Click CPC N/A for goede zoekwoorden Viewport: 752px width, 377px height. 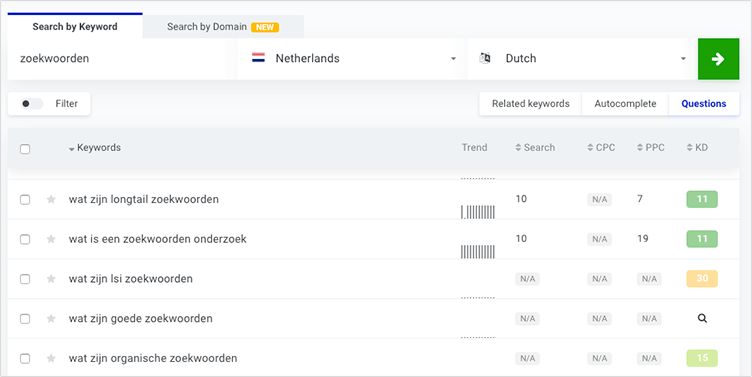click(x=599, y=319)
